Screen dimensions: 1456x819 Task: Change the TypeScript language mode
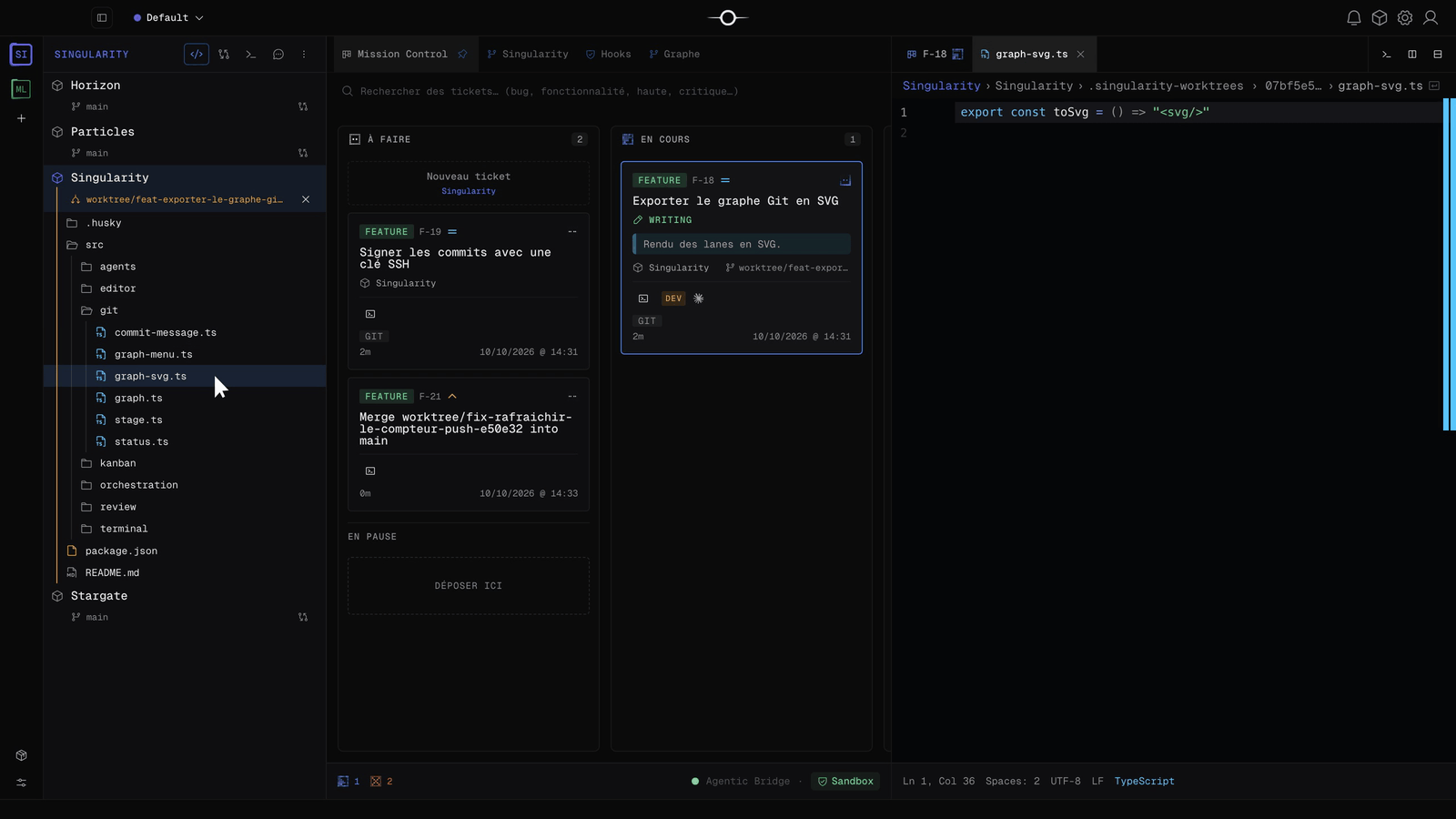click(x=1144, y=782)
